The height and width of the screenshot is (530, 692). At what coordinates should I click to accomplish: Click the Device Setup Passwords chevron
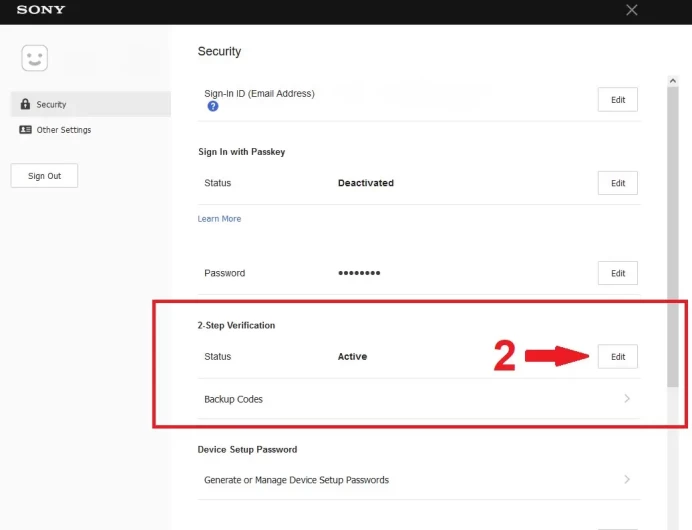point(627,479)
